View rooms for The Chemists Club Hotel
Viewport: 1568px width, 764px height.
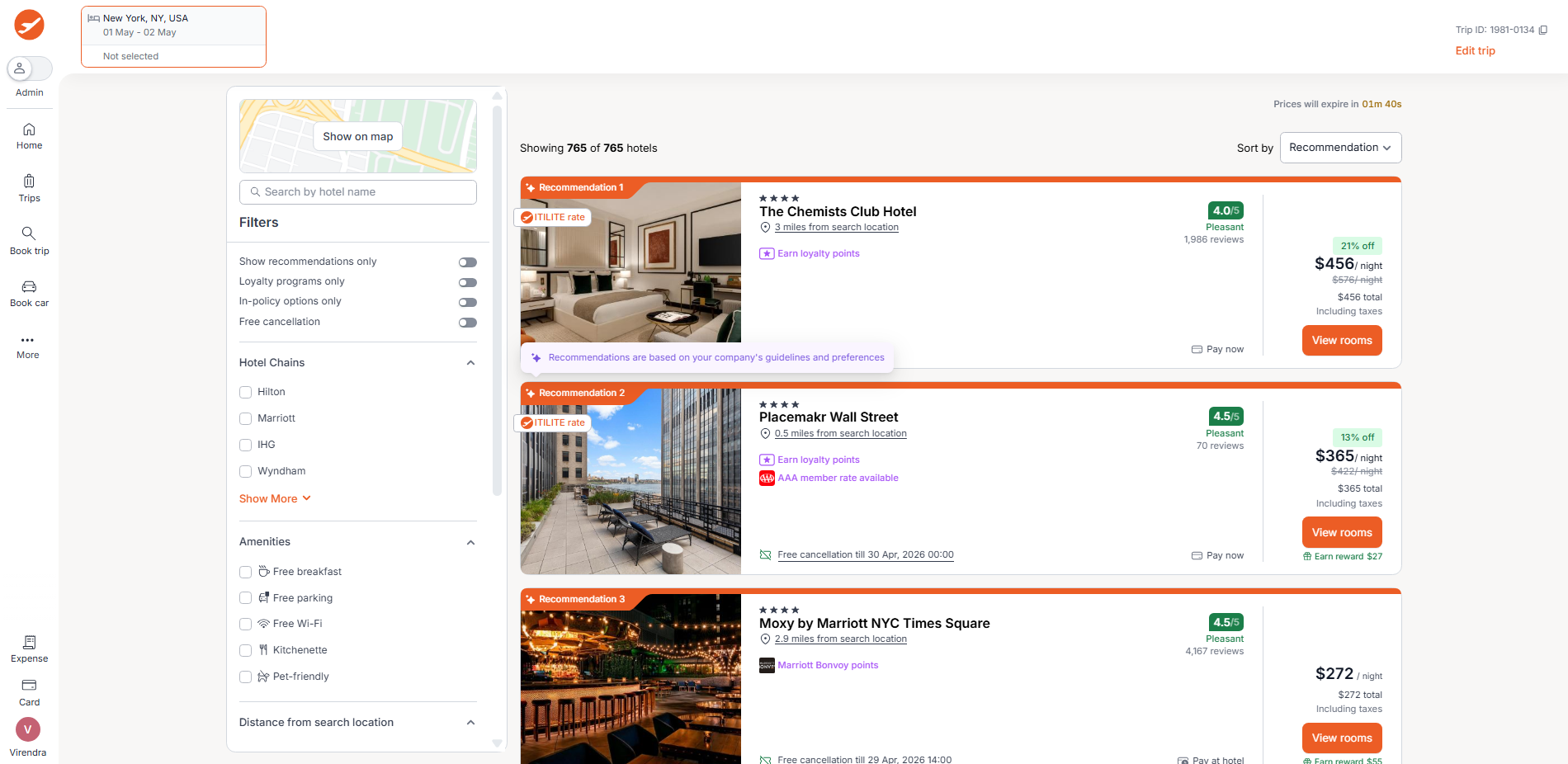click(1342, 341)
